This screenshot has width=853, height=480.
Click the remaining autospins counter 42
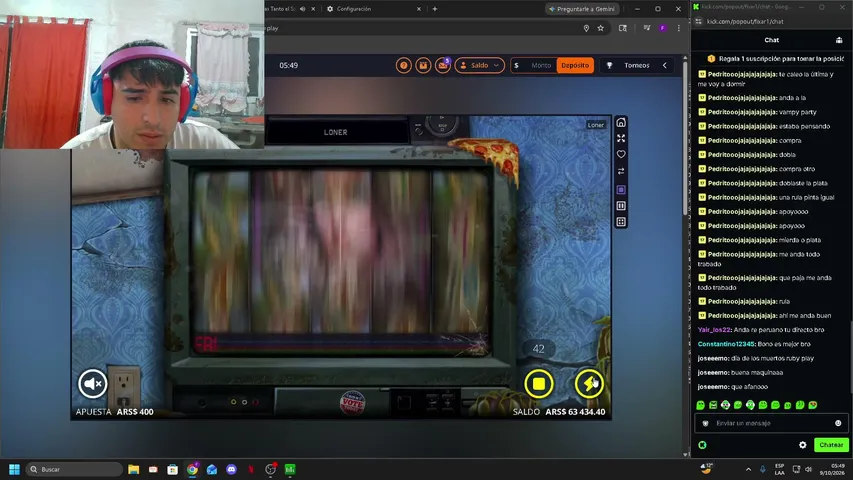[x=539, y=349]
